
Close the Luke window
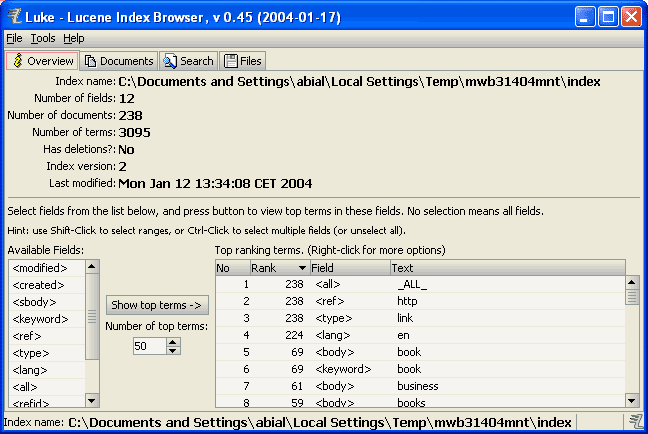631,17
